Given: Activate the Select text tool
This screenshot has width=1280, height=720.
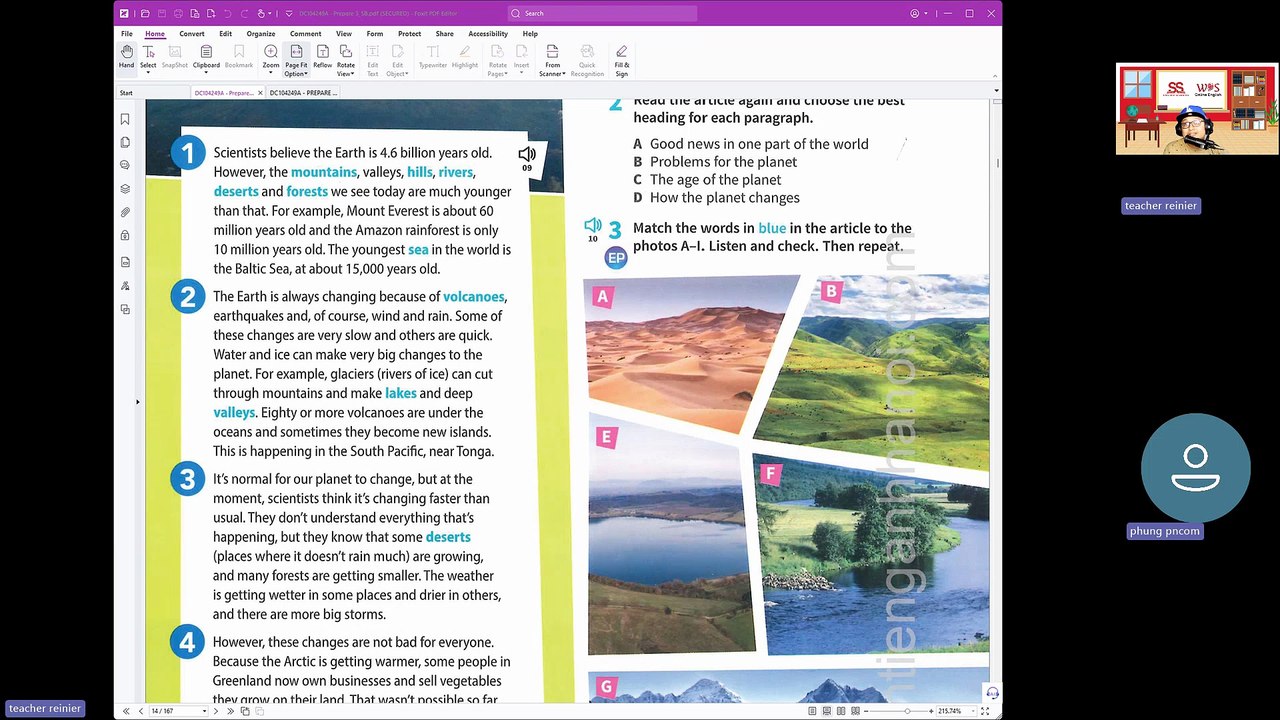Looking at the screenshot, I should click(148, 57).
